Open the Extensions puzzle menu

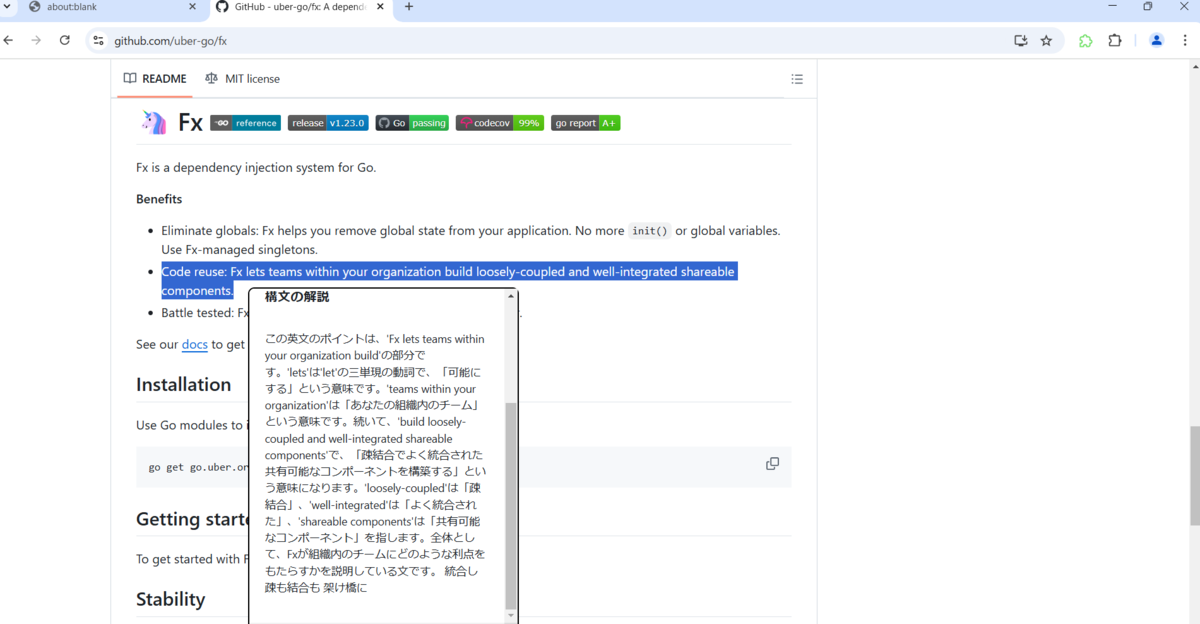1114,41
